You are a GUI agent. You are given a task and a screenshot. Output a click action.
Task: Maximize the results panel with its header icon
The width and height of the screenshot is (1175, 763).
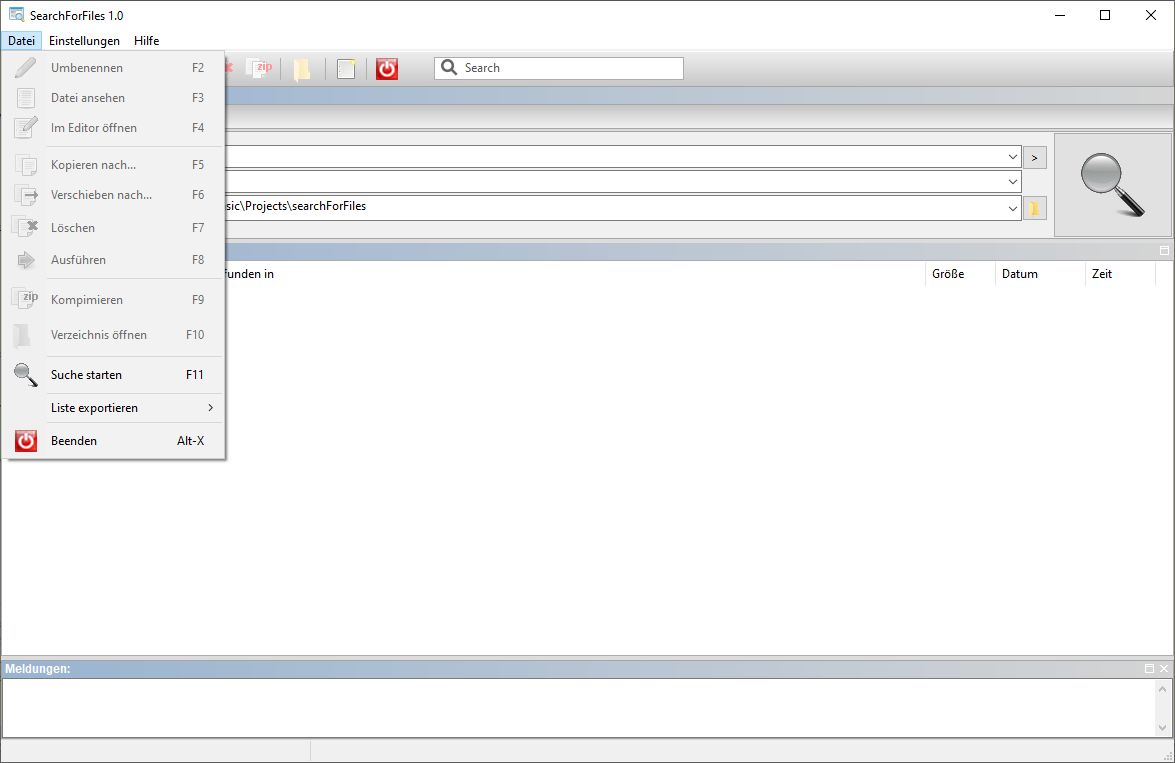click(1164, 250)
